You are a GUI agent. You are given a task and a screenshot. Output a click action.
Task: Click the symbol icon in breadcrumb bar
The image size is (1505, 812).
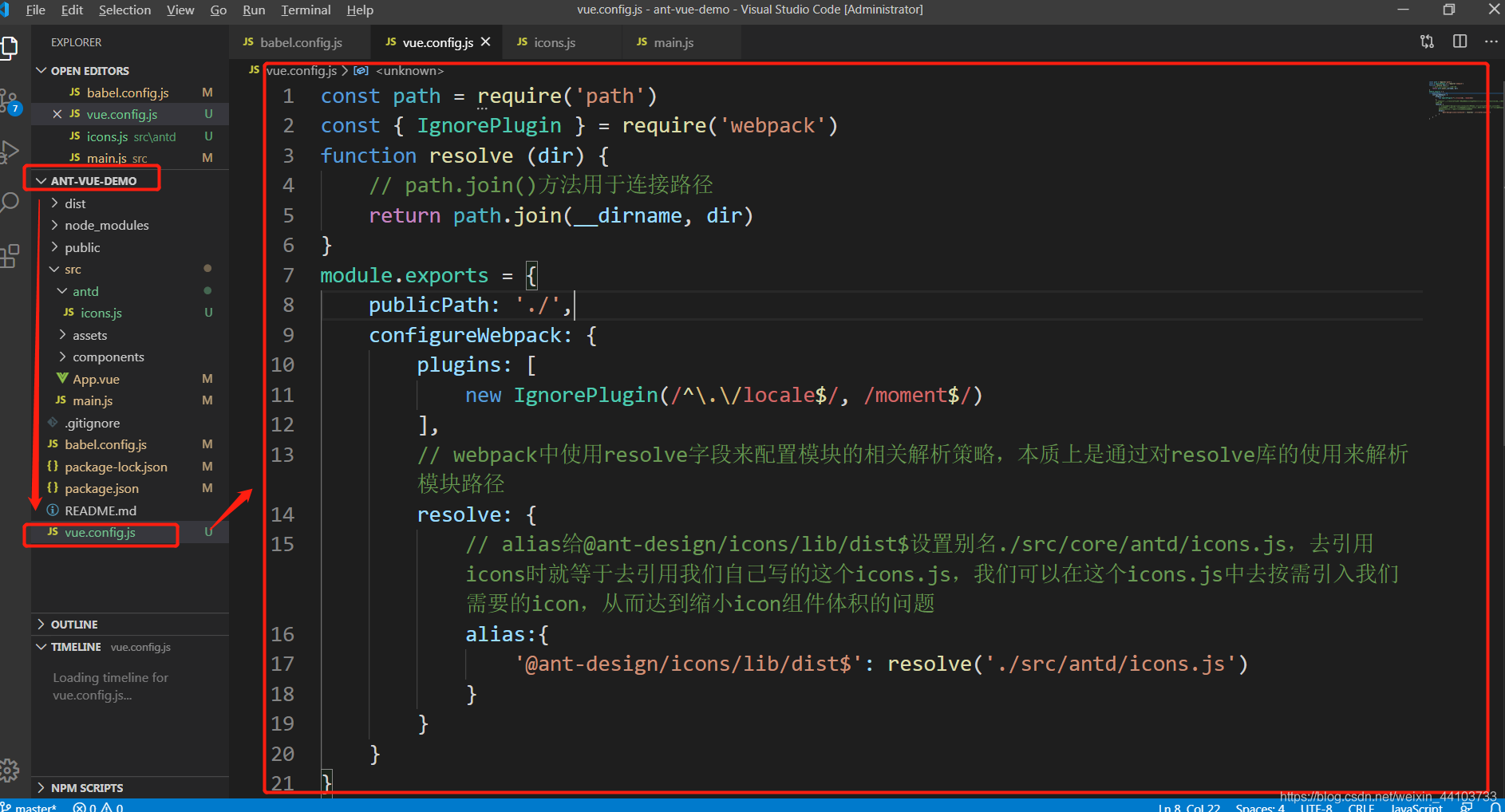pos(361,70)
